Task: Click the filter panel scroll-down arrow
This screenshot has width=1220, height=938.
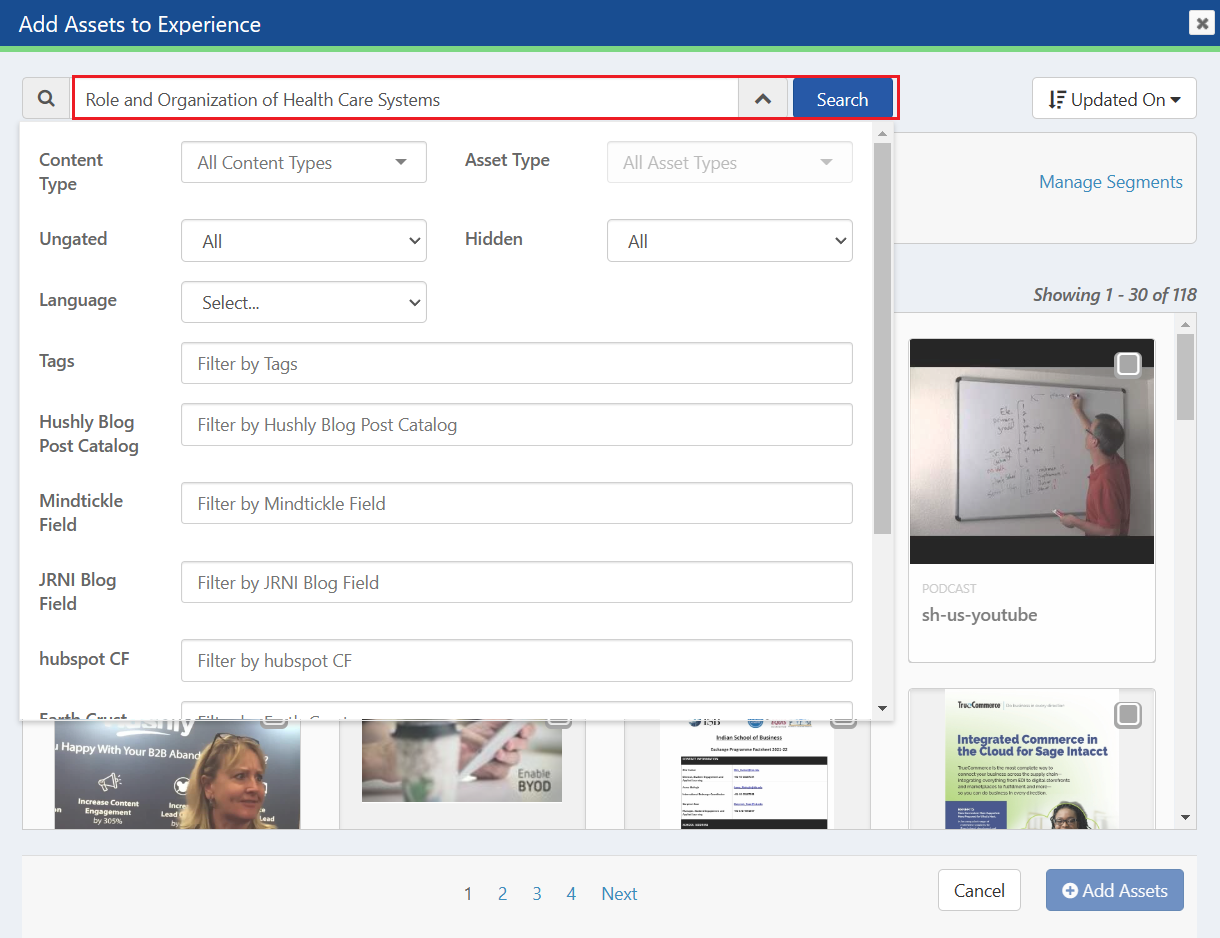Action: point(882,708)
